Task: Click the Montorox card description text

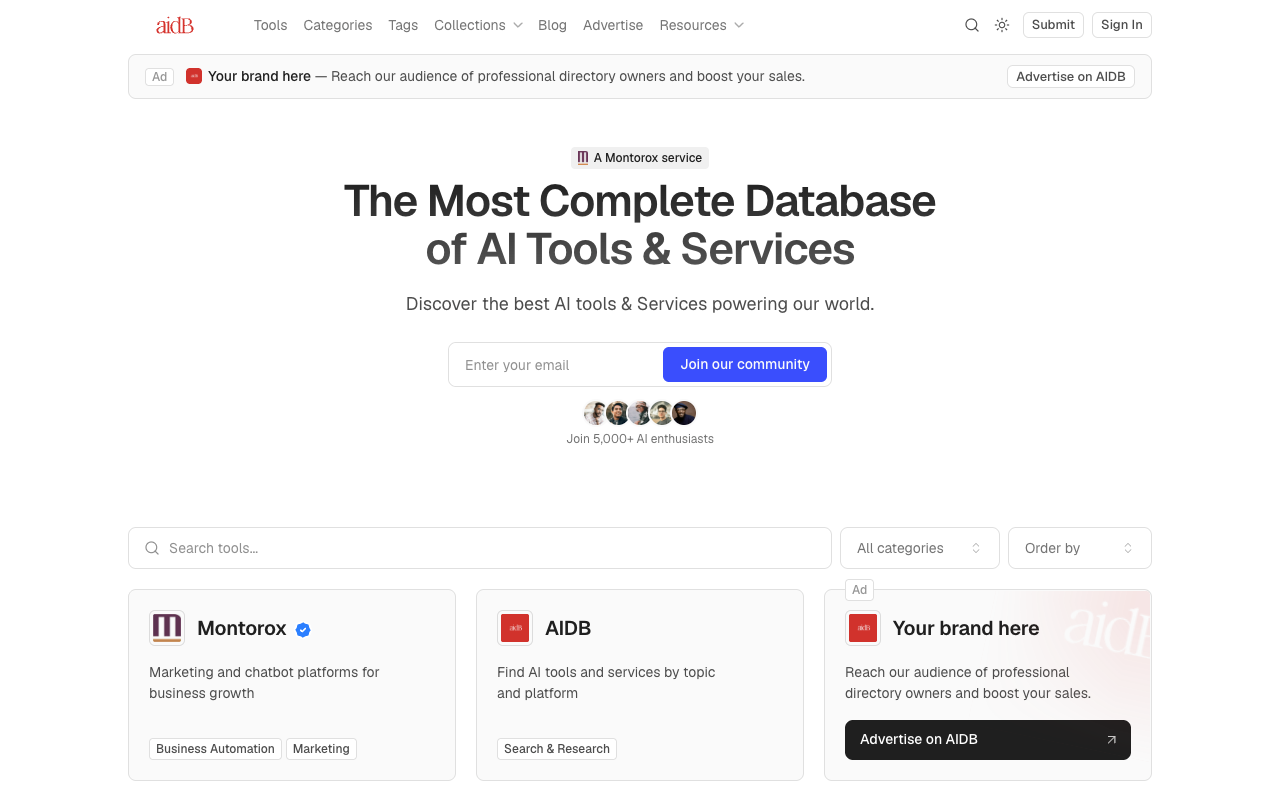Action: click(x=264, y=683)
